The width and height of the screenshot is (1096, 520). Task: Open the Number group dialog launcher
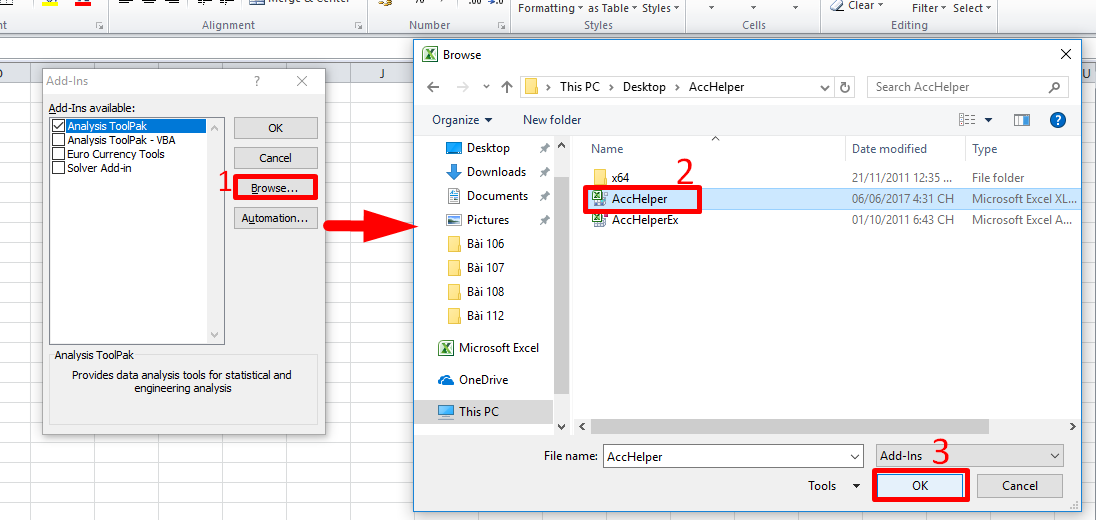(501, 26)
